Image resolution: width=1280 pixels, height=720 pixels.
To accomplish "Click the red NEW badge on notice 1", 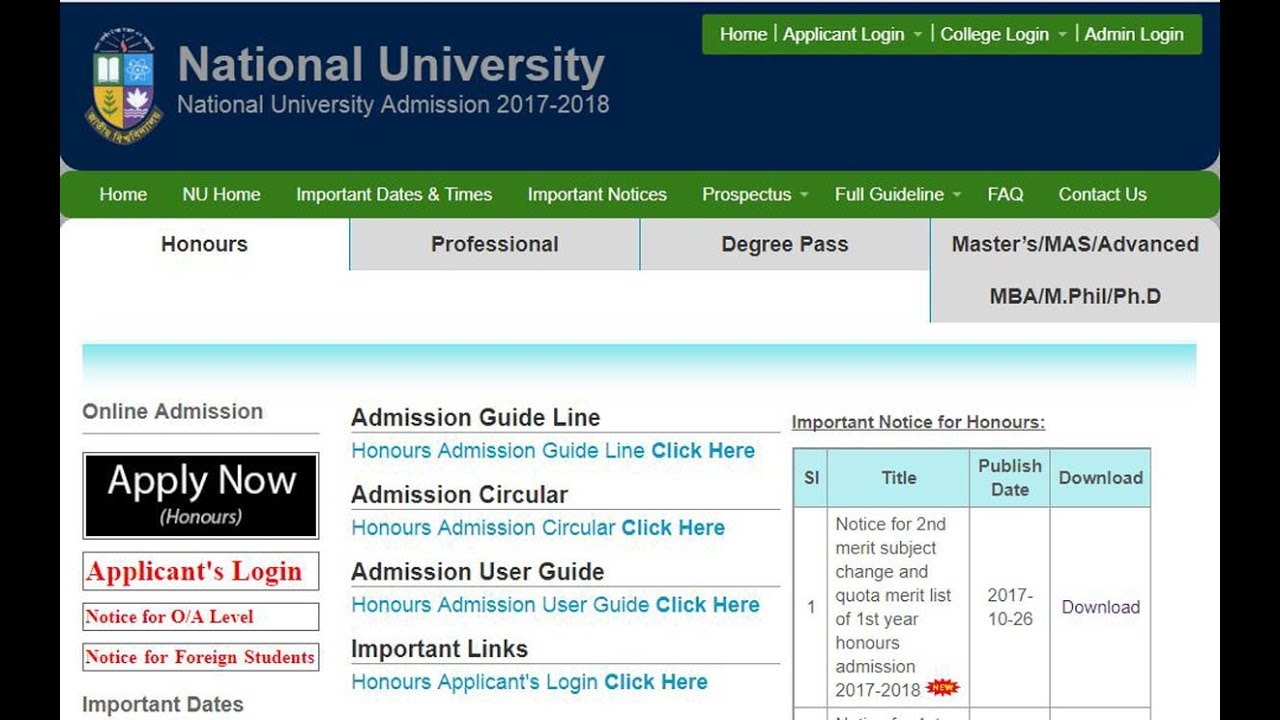I will coord(942,688).
